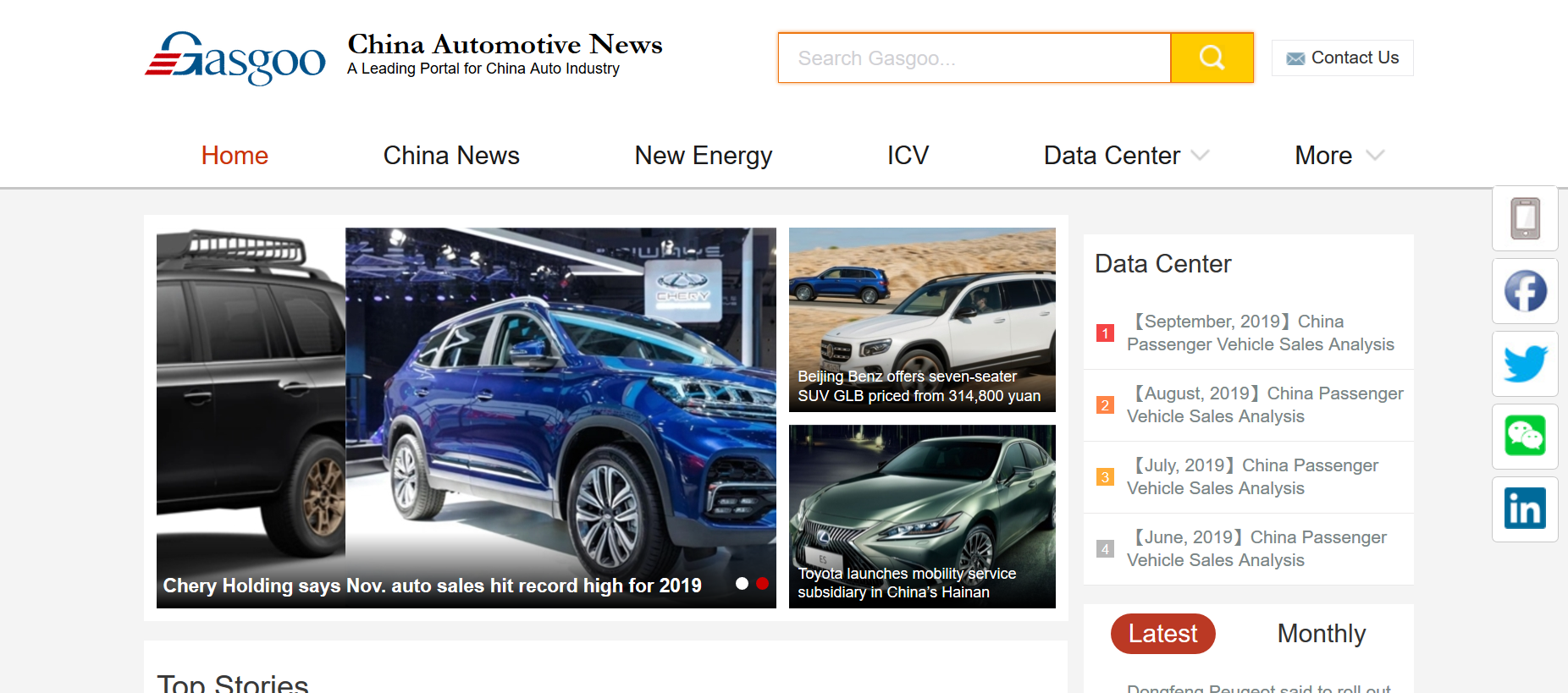Select the white carousel slide dot
The width and height of the screenshot is (1568, 693).
pos(742,584)
